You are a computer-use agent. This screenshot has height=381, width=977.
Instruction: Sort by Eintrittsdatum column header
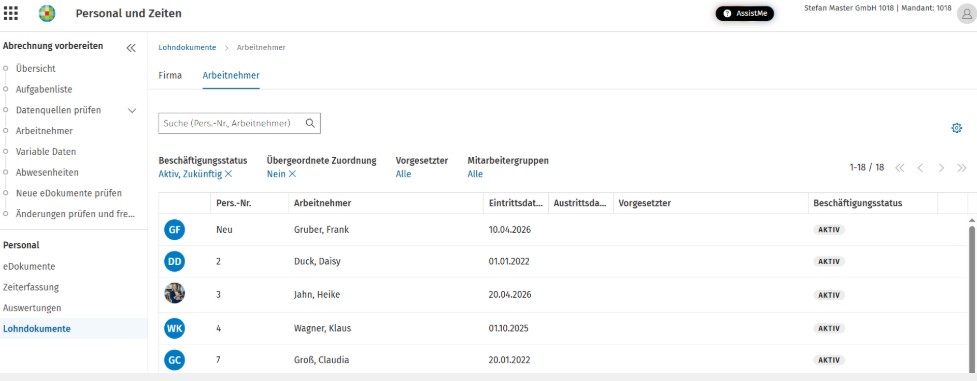click(515, 203)
